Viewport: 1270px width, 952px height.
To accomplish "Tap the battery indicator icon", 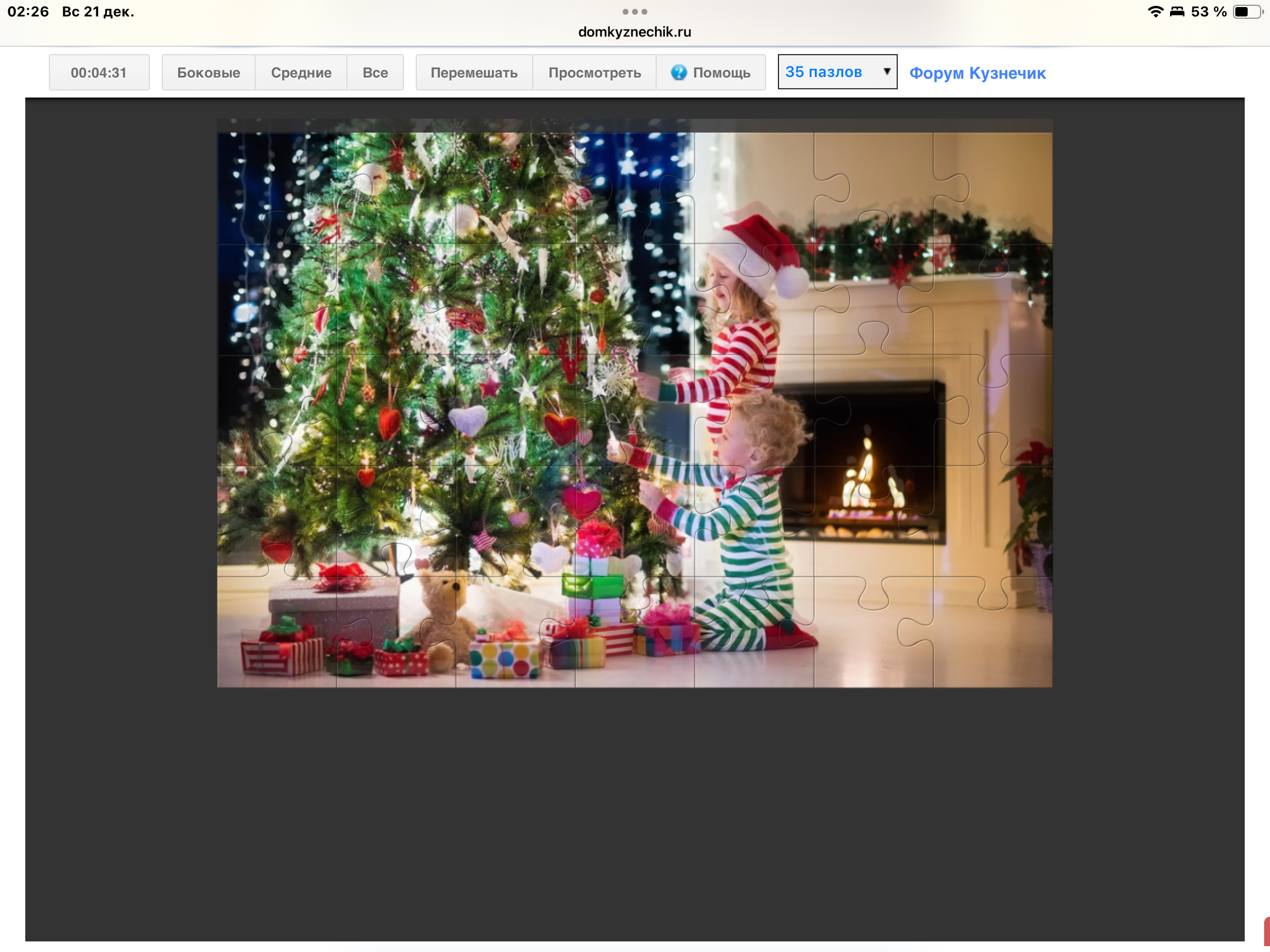I will [x=1247, y=12].
